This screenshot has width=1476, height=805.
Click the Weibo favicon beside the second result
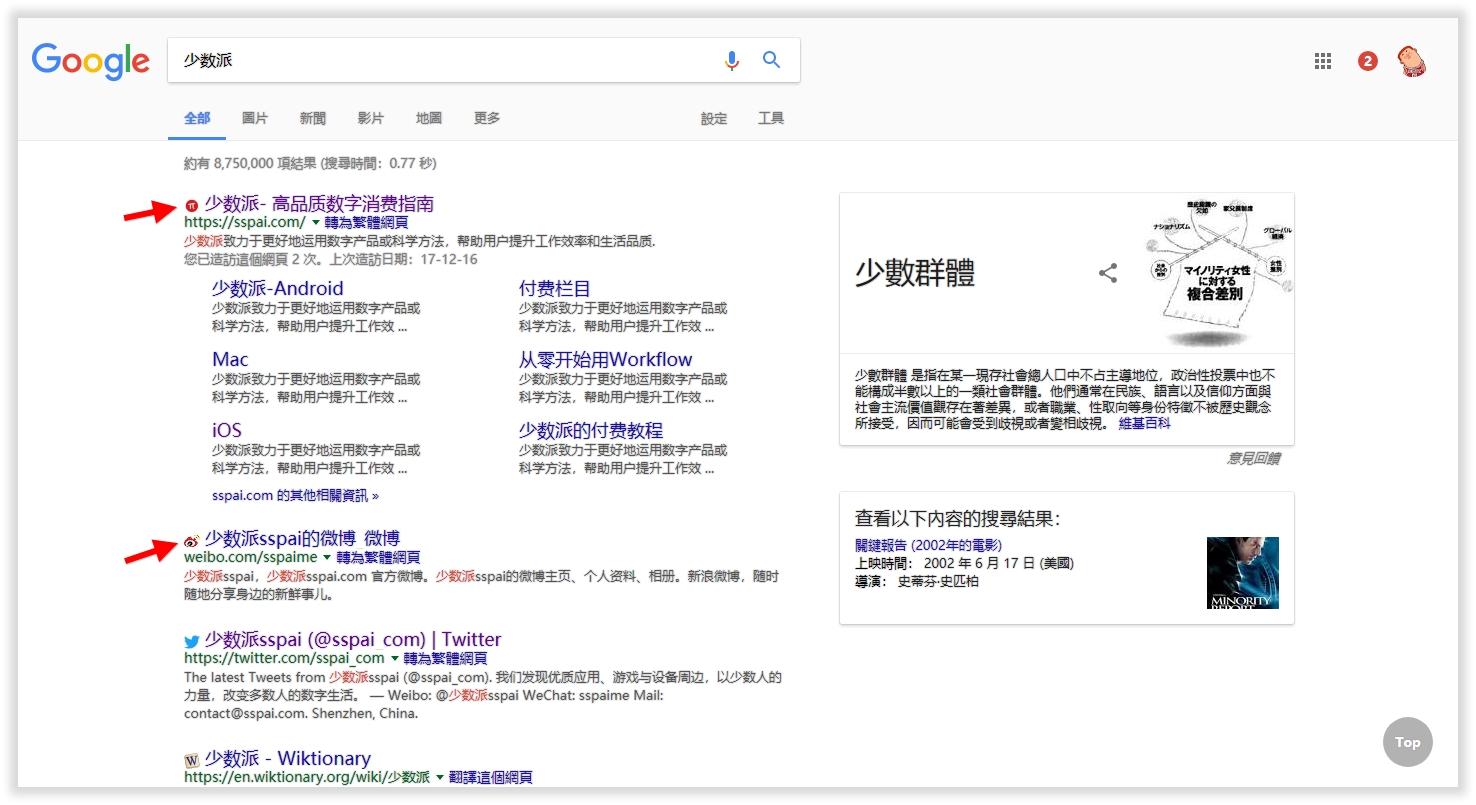192,540
